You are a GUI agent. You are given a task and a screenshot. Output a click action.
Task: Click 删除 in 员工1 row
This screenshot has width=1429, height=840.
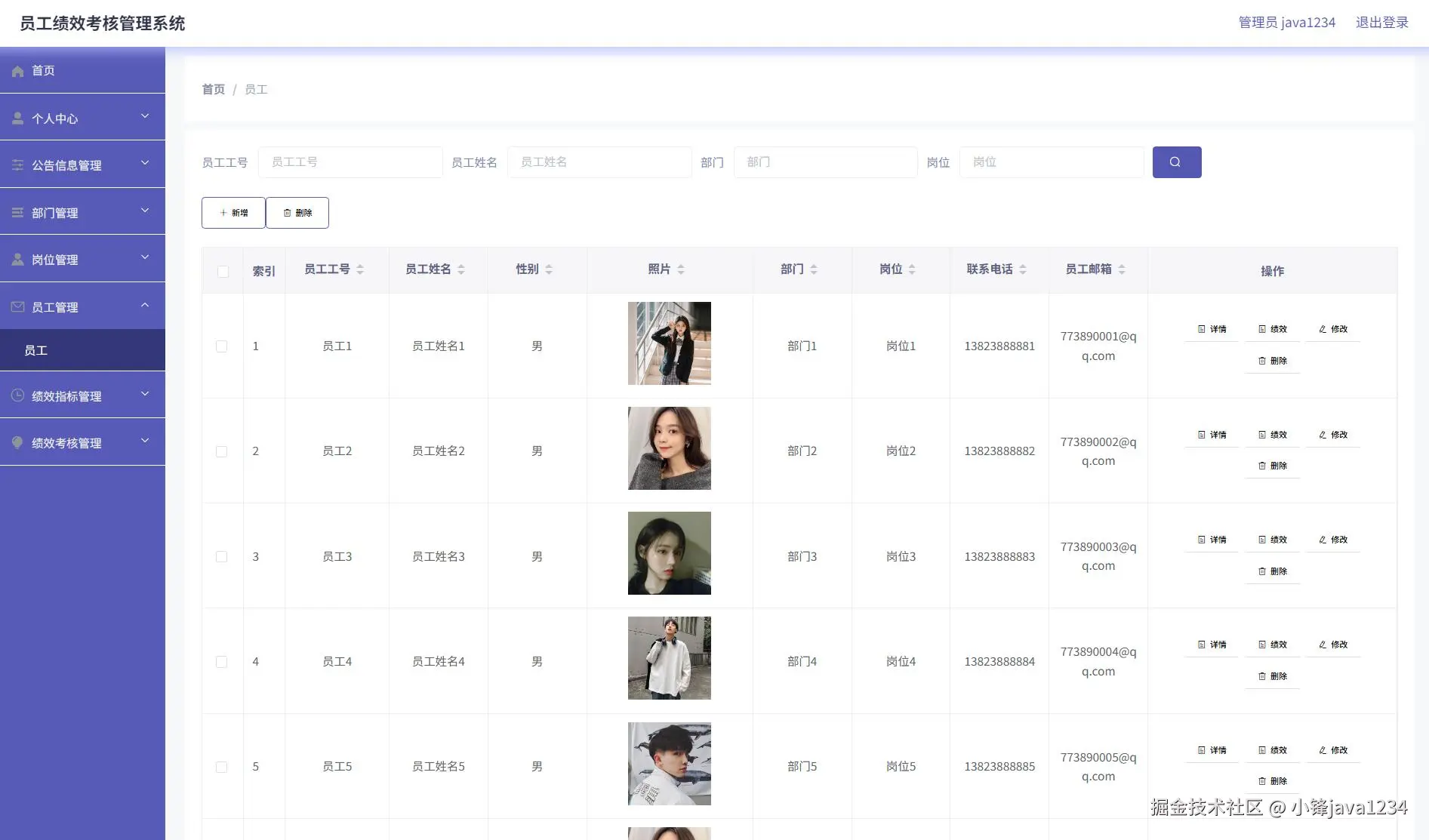click(1272, 361)
